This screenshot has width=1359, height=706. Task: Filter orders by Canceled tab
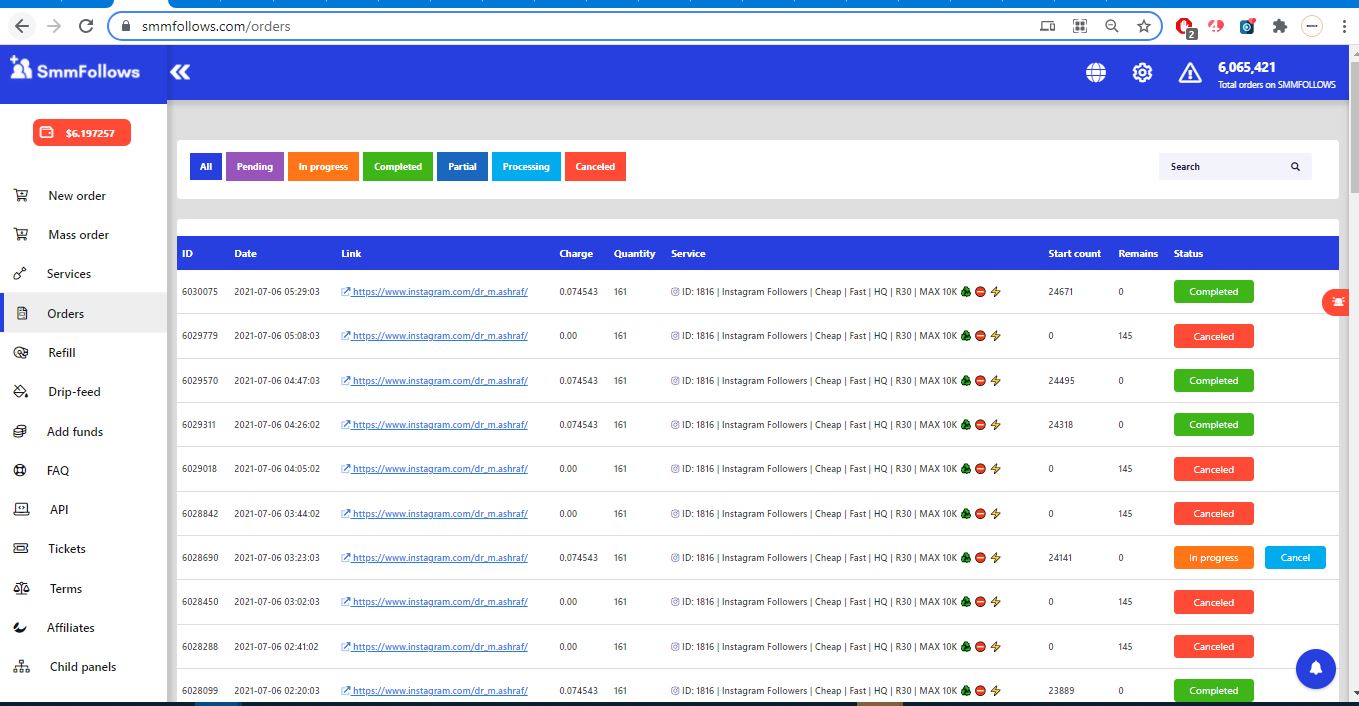(x=595, y=167)
